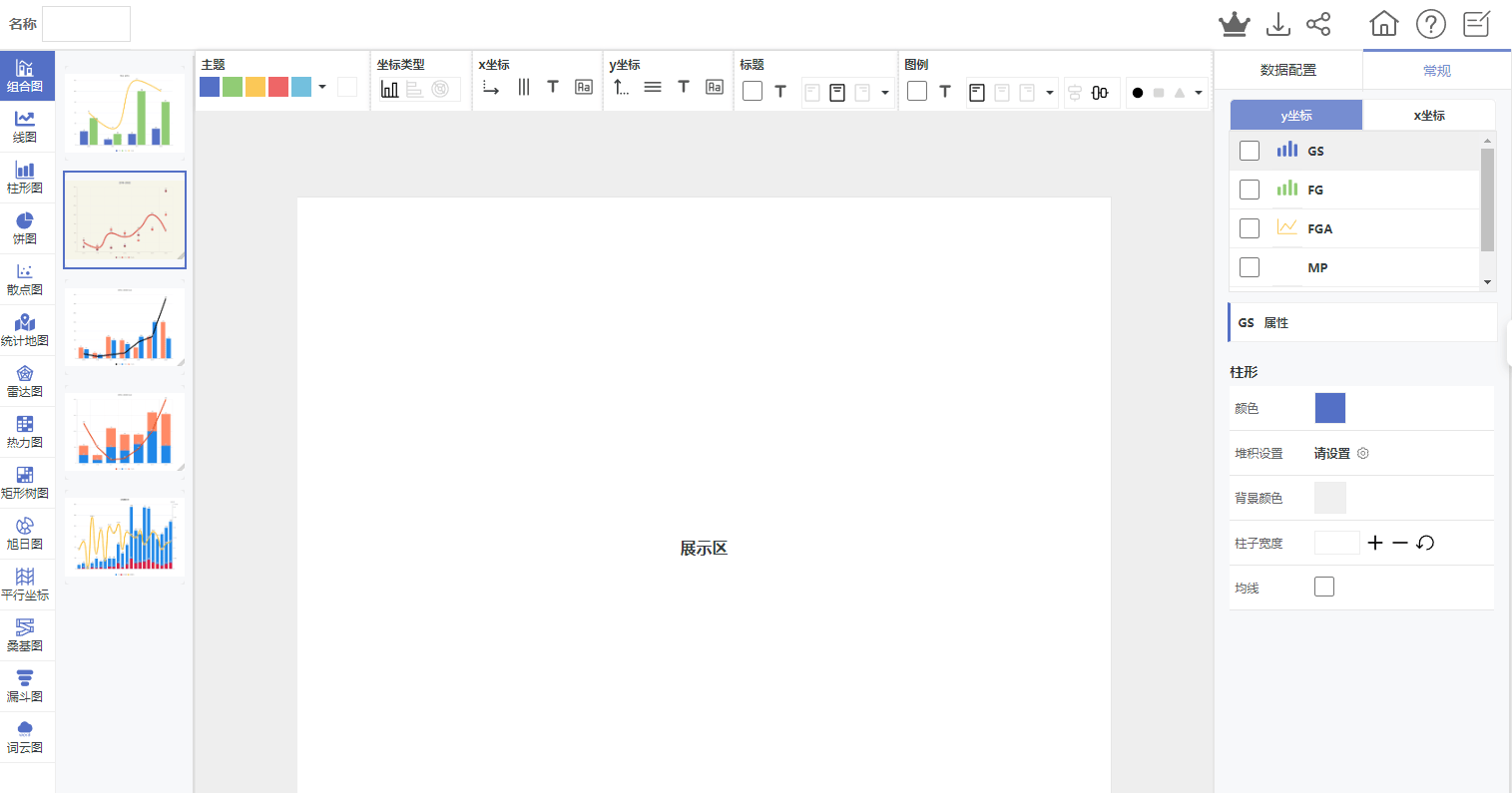Screen dimensions: 1512x793
Task: Select 词云图 word cloud chart type
Action: click(25, 736)
